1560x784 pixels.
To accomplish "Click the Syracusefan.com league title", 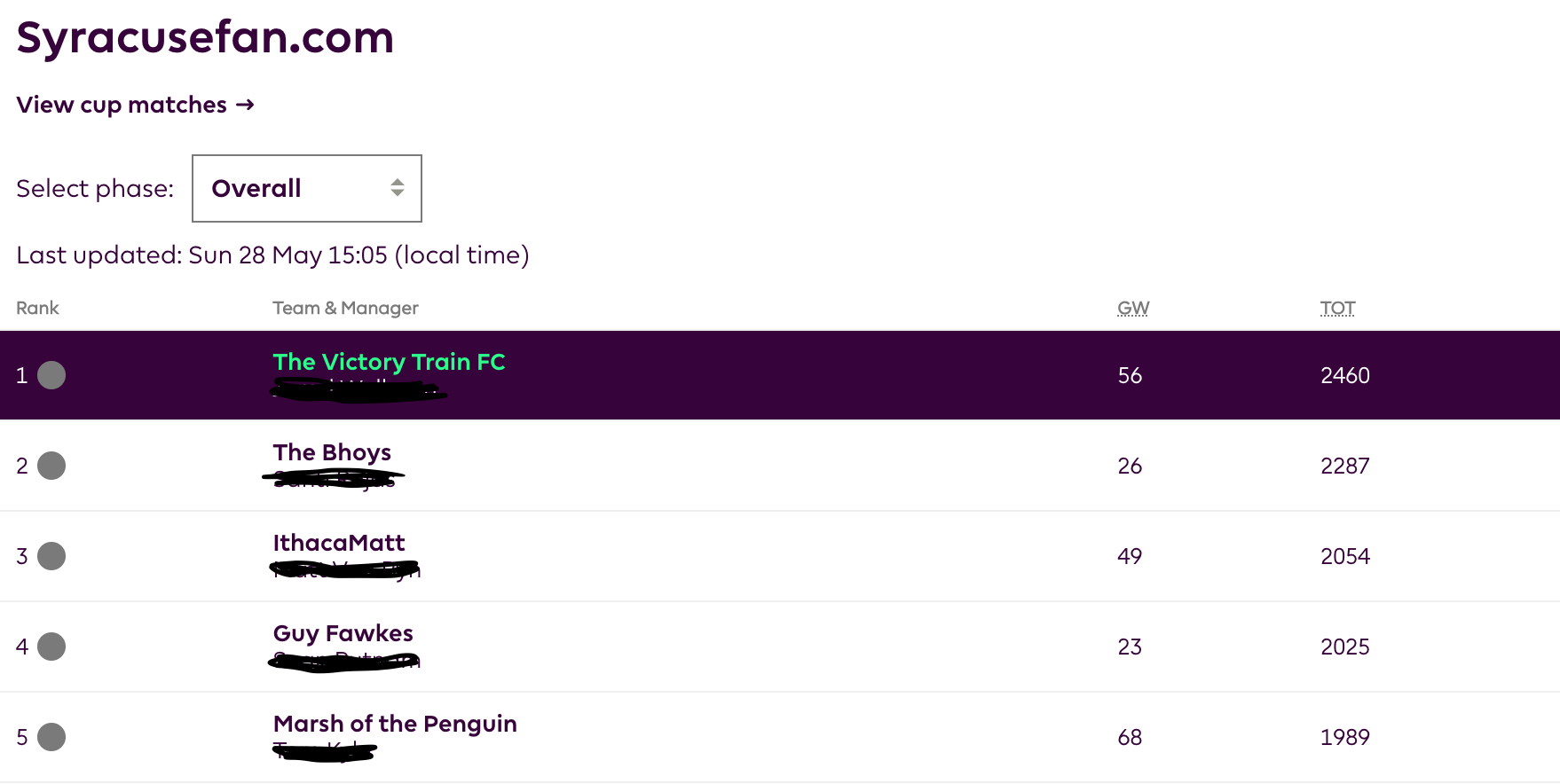I will click(206, 37).
